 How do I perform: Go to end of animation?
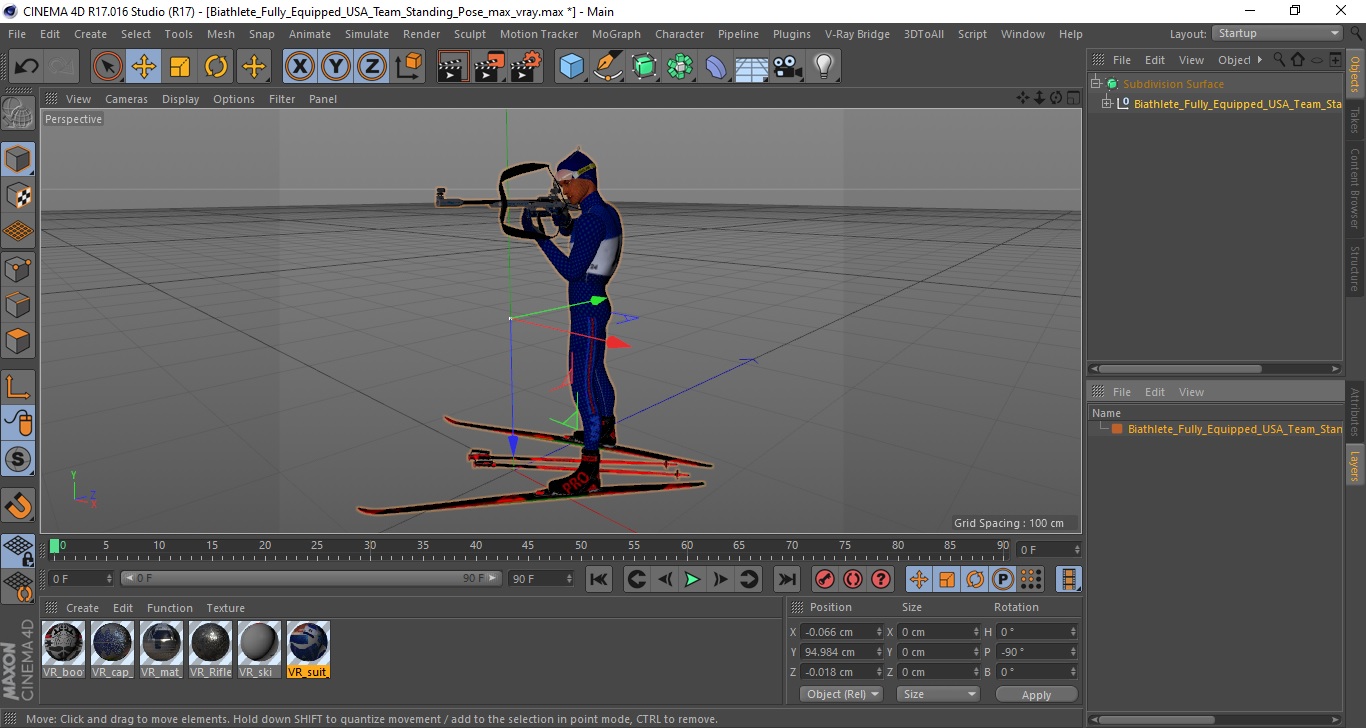(x=787, y=579)
